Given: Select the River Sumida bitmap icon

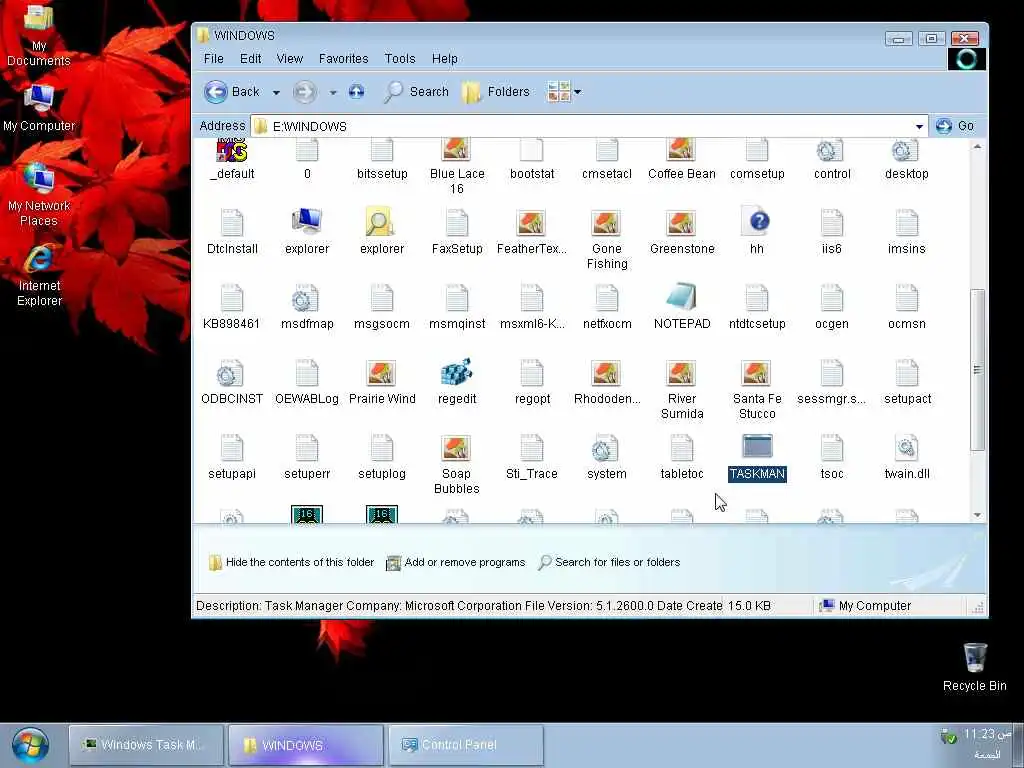Looking at the screenshot, I should click(x=681, y=373).
